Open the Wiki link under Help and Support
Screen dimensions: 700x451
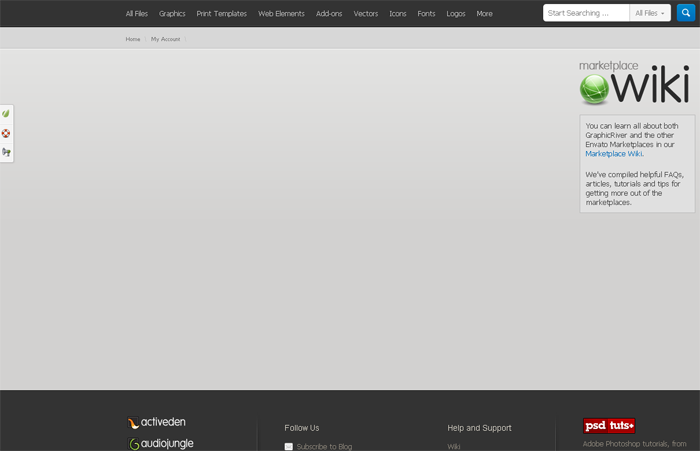point(454,447)
